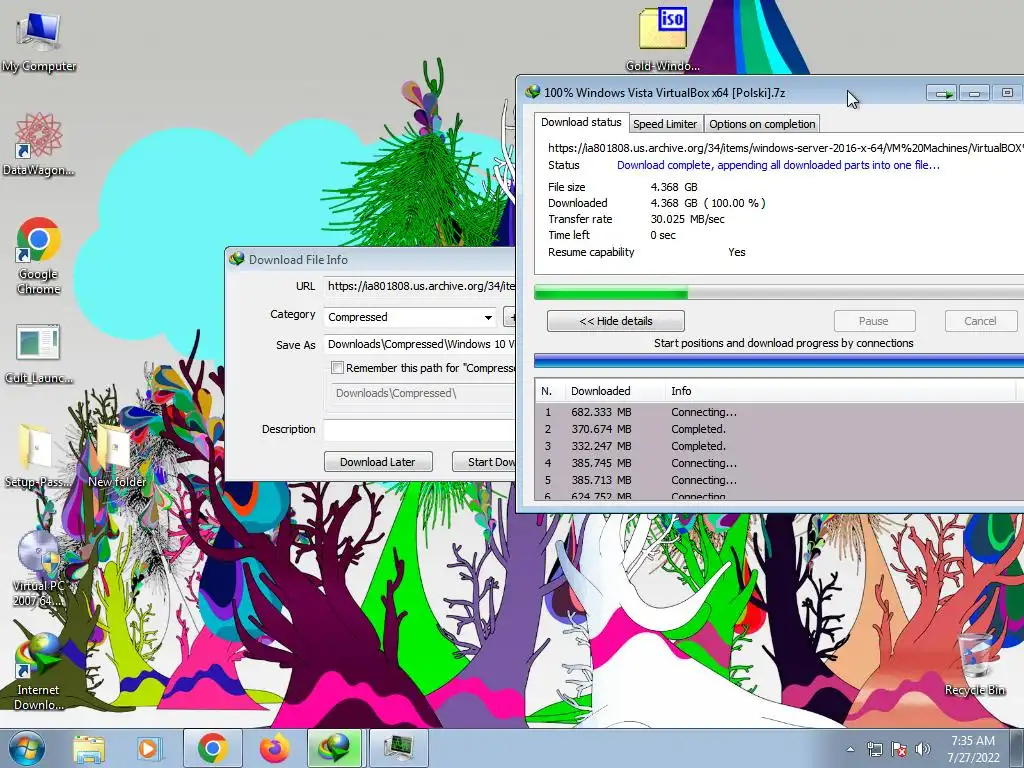The image size is (1024, 768).
Task: Launch Windows Media Player from taskbar
Action: [148, 748]
